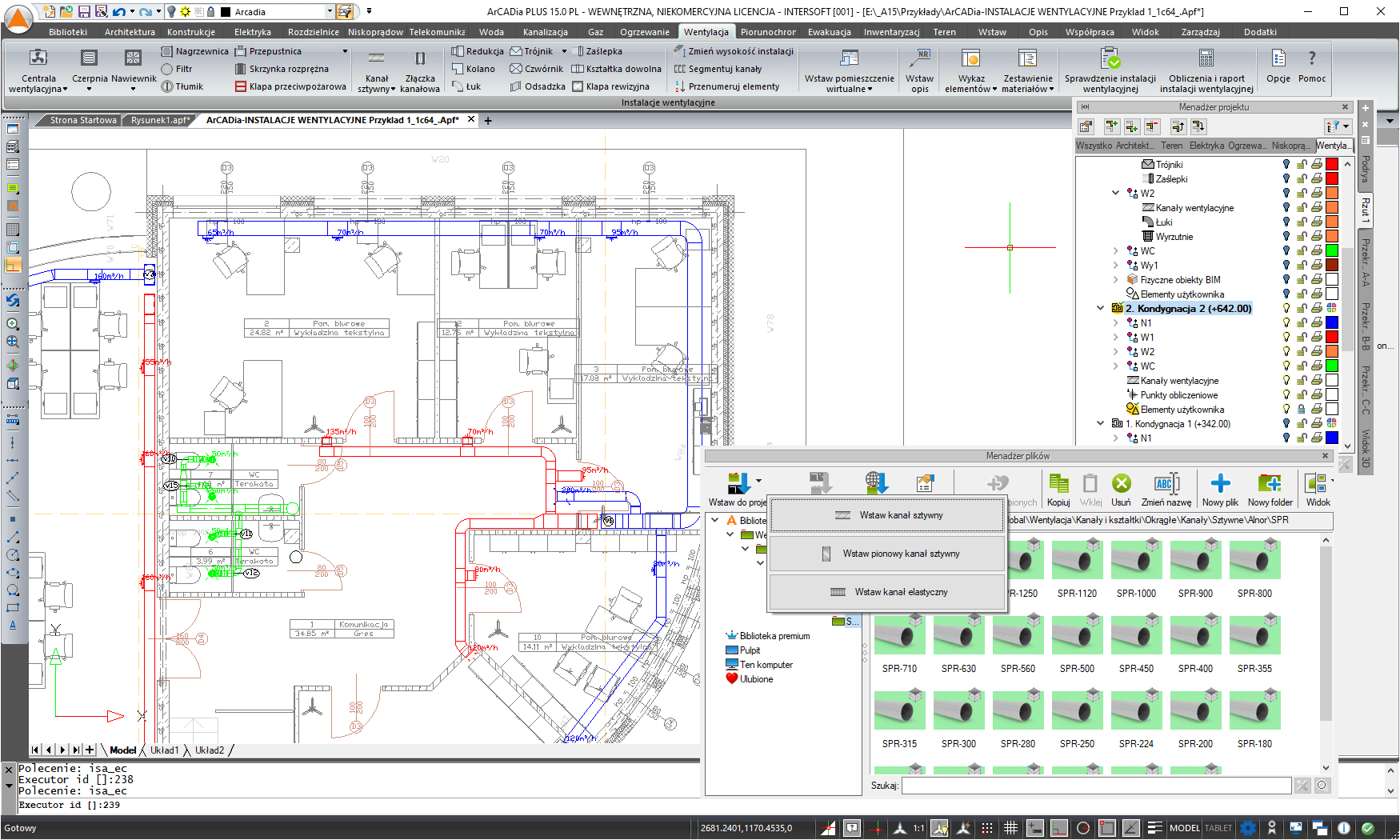Switch to Strona Startowa document tab
This screenshot has width=1400, height=840.
coord(83,120)
